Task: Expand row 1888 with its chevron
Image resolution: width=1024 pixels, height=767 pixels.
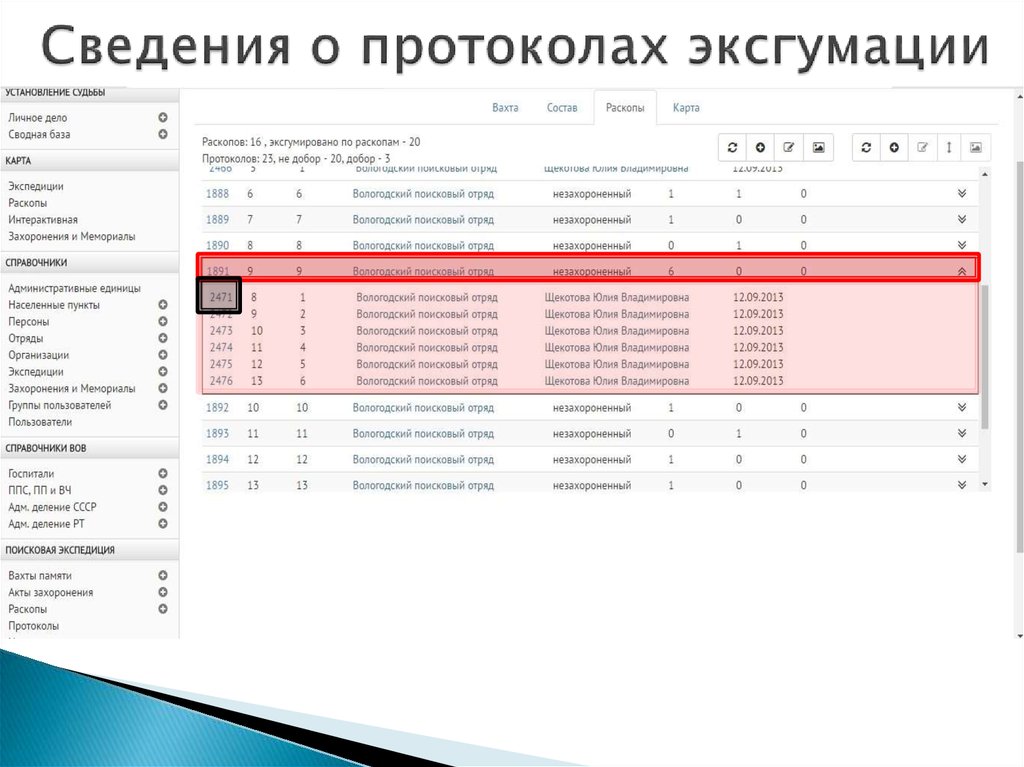Action: [x=961, y=193]
